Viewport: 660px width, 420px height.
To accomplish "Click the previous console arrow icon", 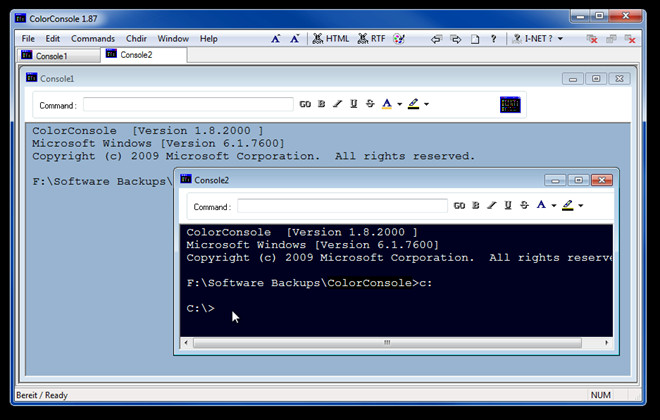I will tap(436, 39).
